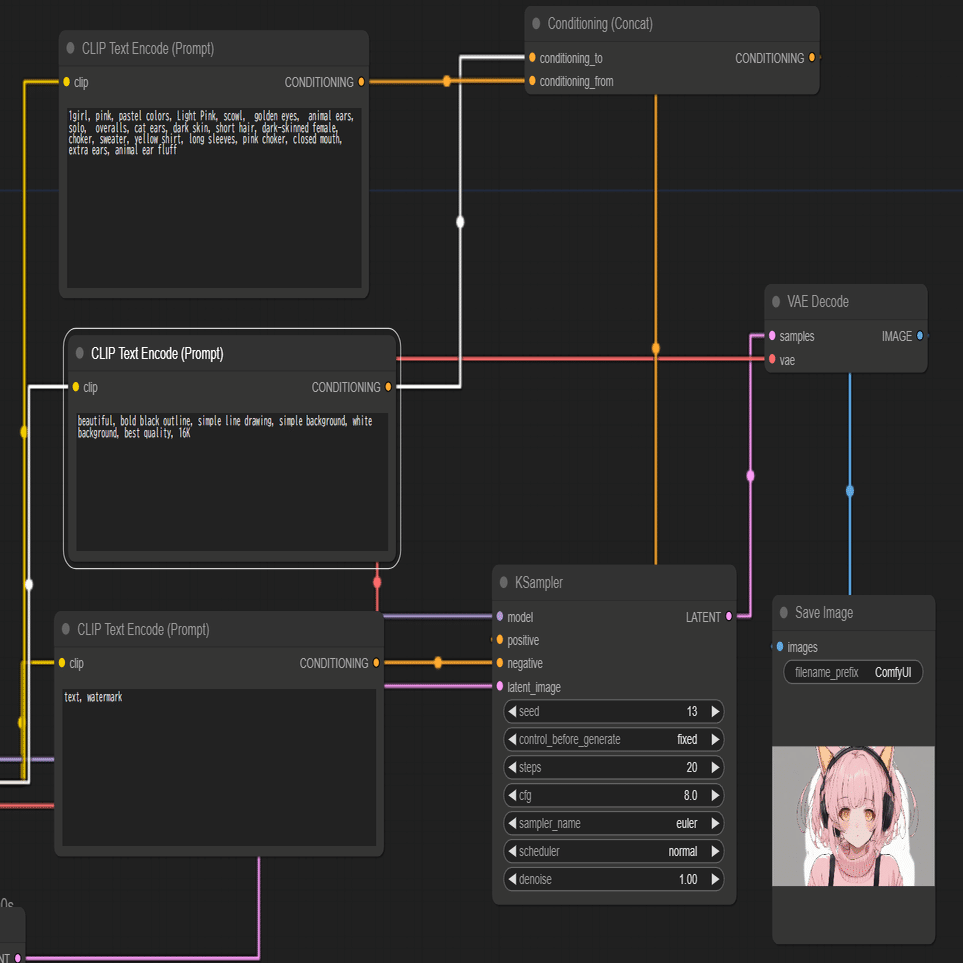Screen dimensions: 963x963
Task: Decrease the seed value with left arrow
Action: point(512,711)
